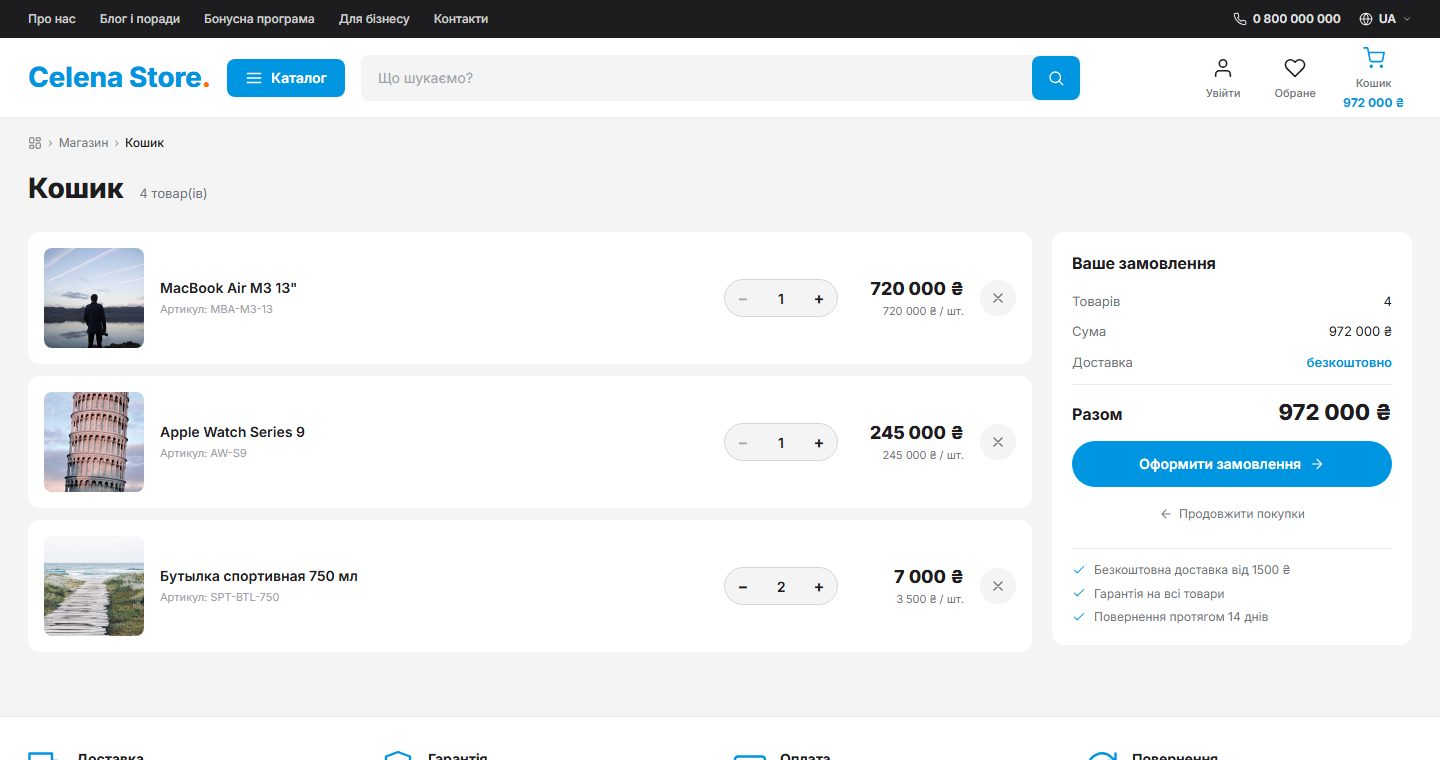
Task: Open the UA language dropdown
Action: (x=1385, y=19)
